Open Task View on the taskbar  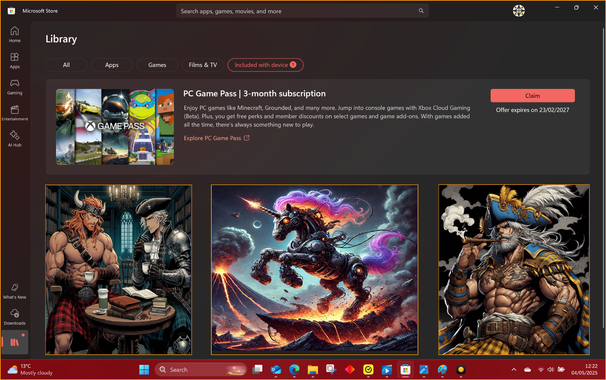[x=257, y=370]
